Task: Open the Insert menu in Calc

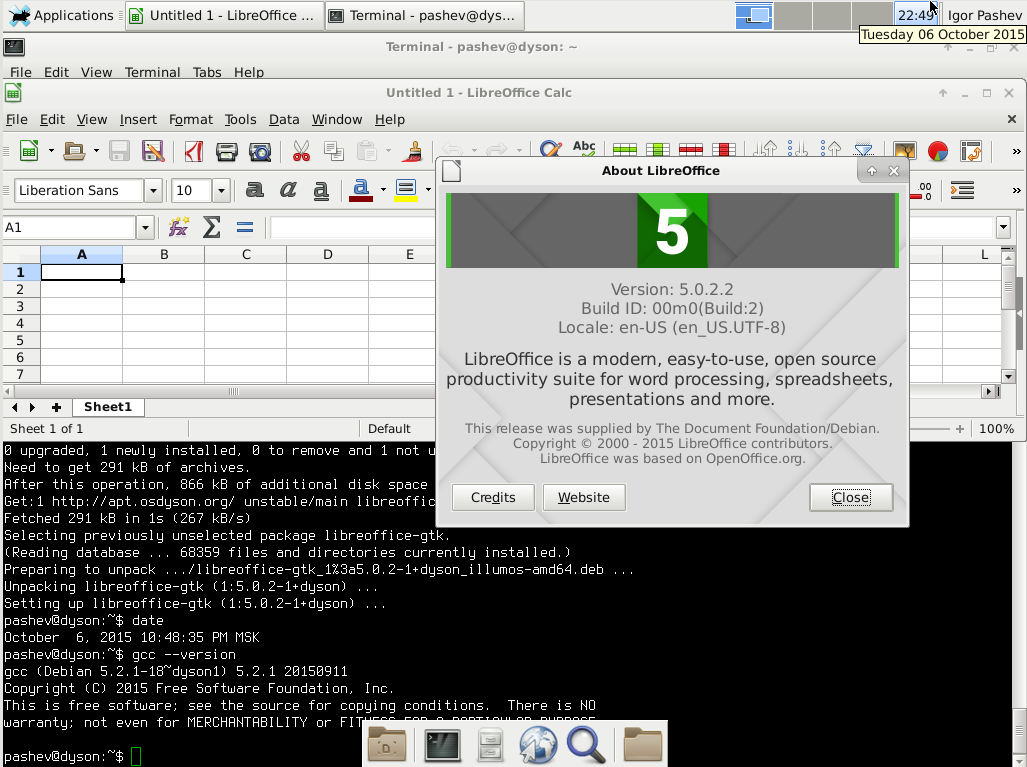Action: tap(138, 119)
